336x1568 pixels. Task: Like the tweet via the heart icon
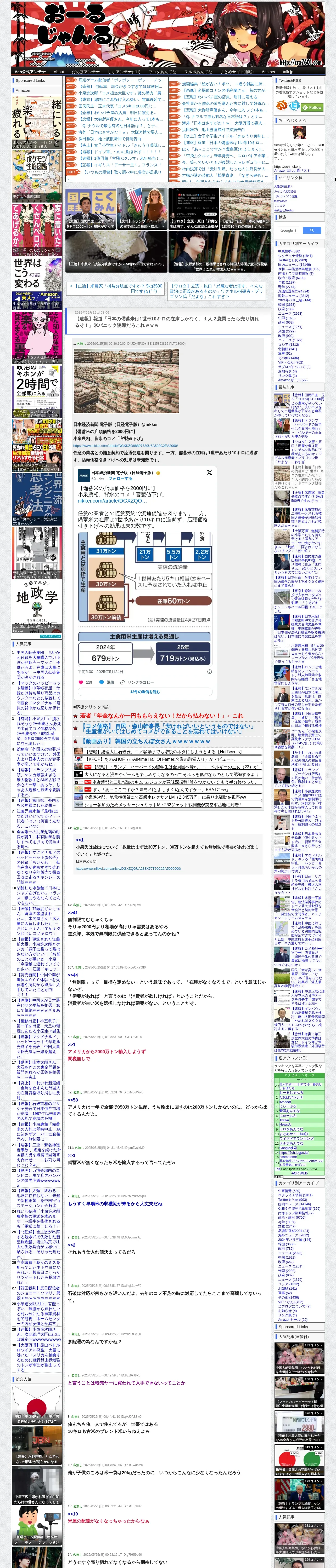(x=81, y=682)
